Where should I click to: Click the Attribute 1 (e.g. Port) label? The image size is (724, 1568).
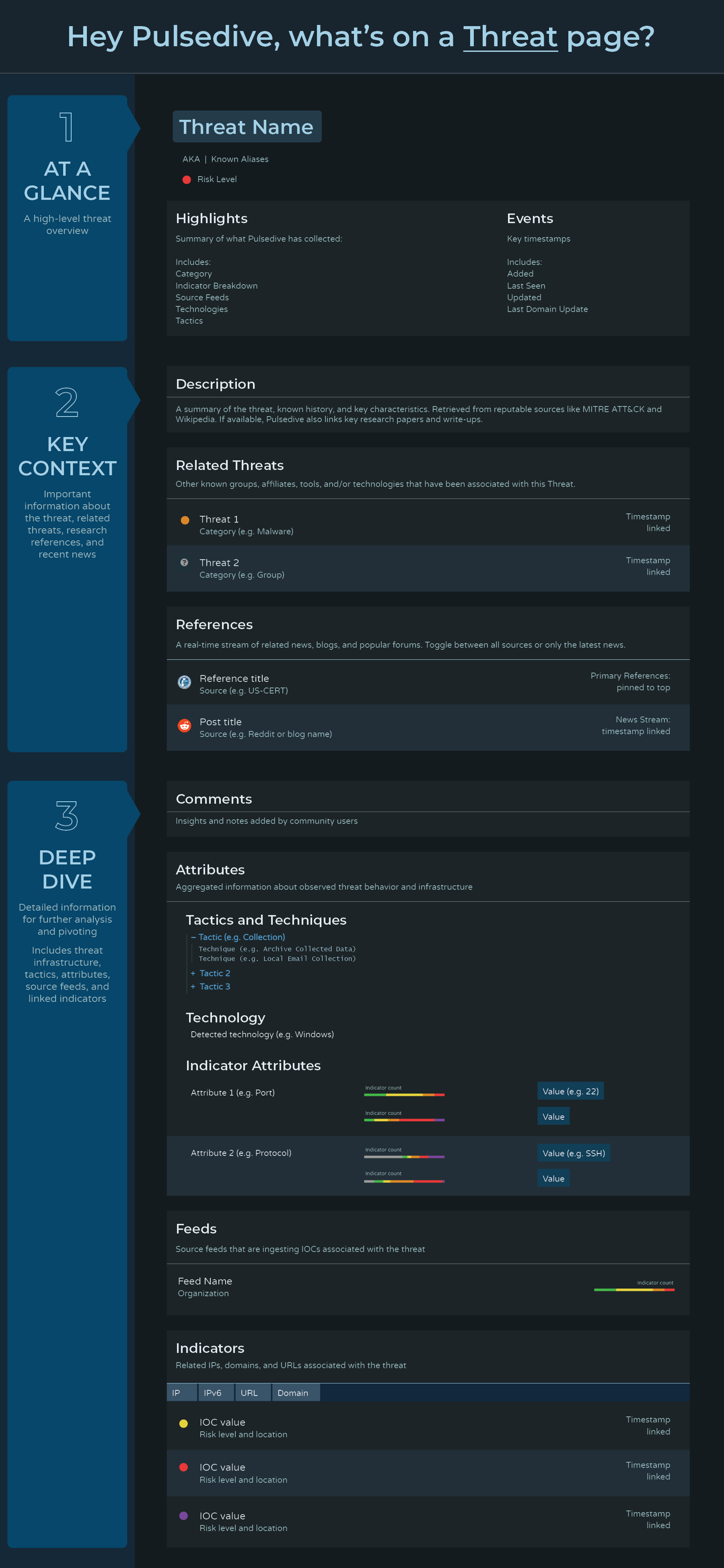[x=232, y=1093]
